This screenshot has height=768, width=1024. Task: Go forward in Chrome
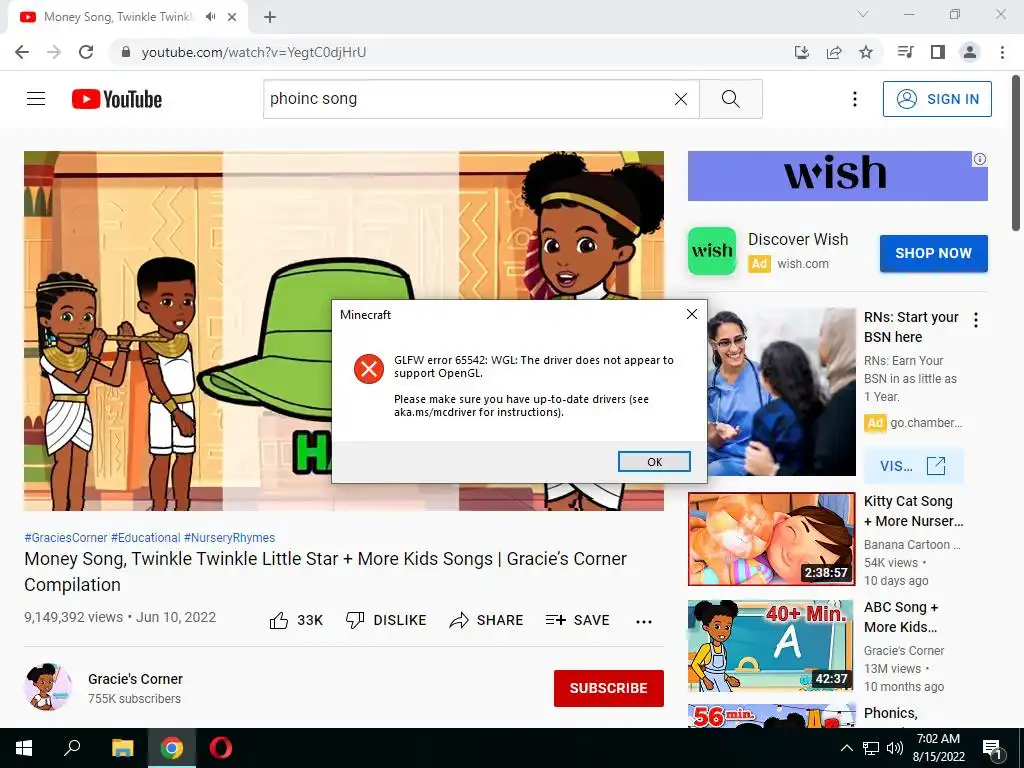click(54, 52)
